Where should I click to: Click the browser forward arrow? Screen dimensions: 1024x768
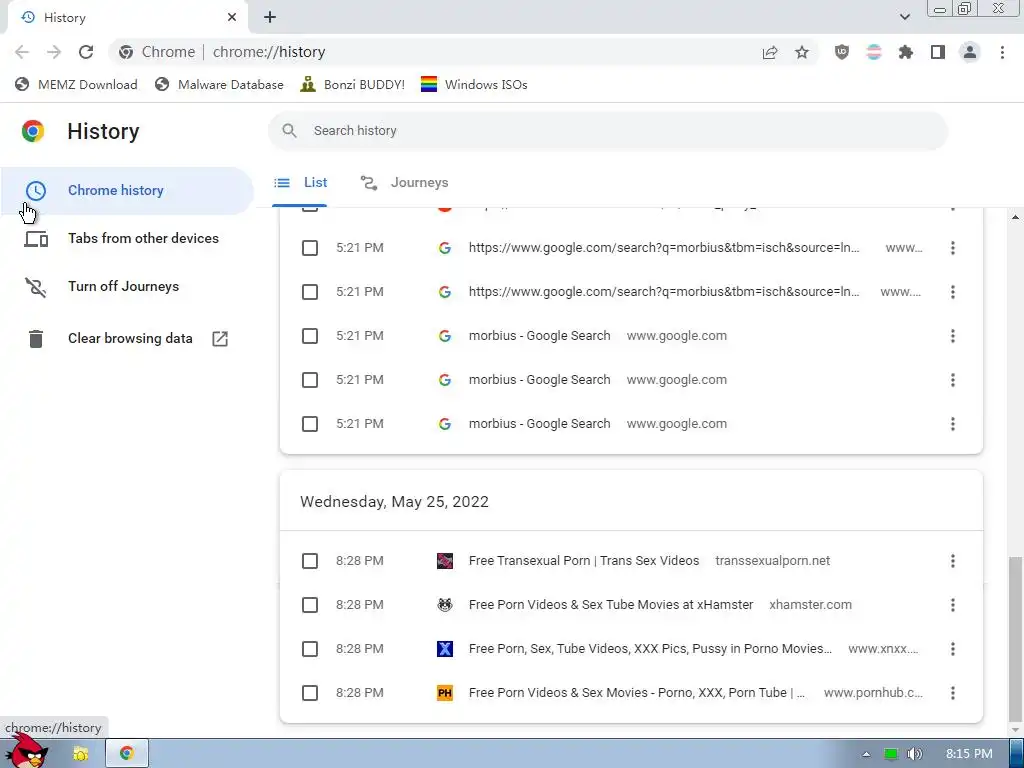click(x=54, y=52)
